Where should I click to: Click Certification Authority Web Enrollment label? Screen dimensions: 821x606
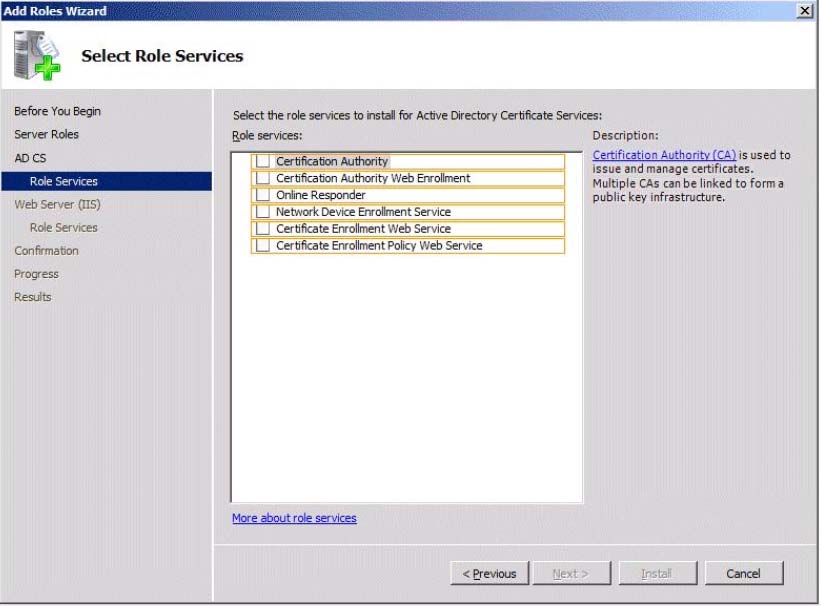(x=373, y=178)
